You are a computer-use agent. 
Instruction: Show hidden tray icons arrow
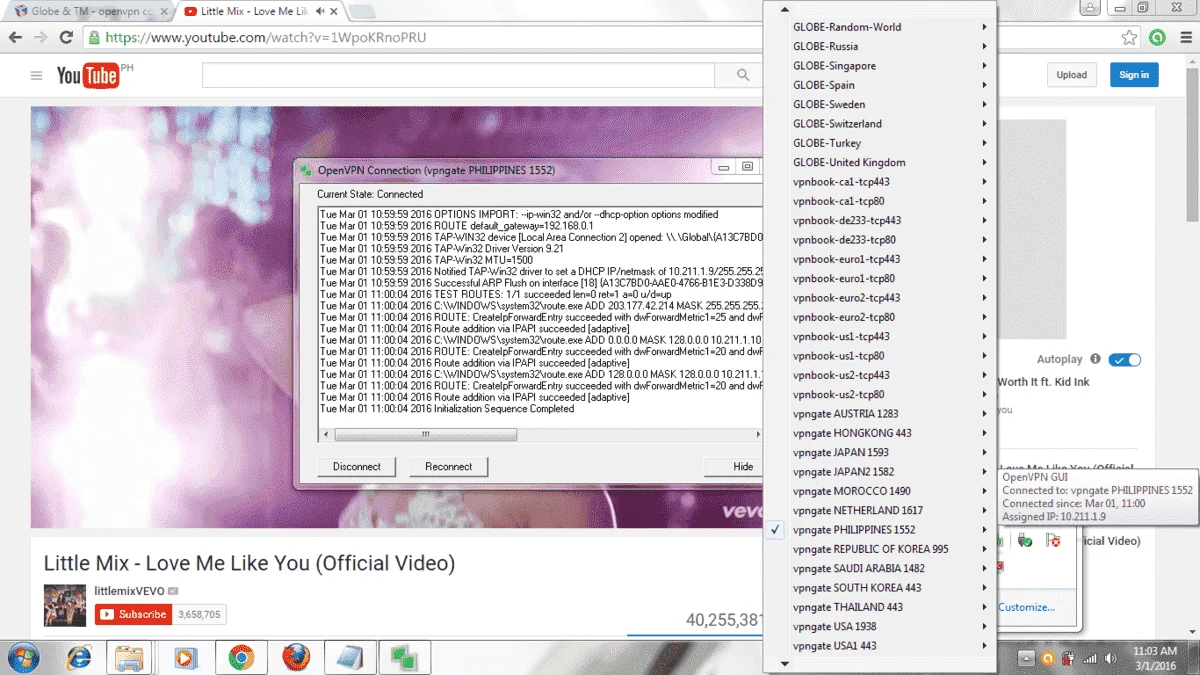(x=1025, y=658)
